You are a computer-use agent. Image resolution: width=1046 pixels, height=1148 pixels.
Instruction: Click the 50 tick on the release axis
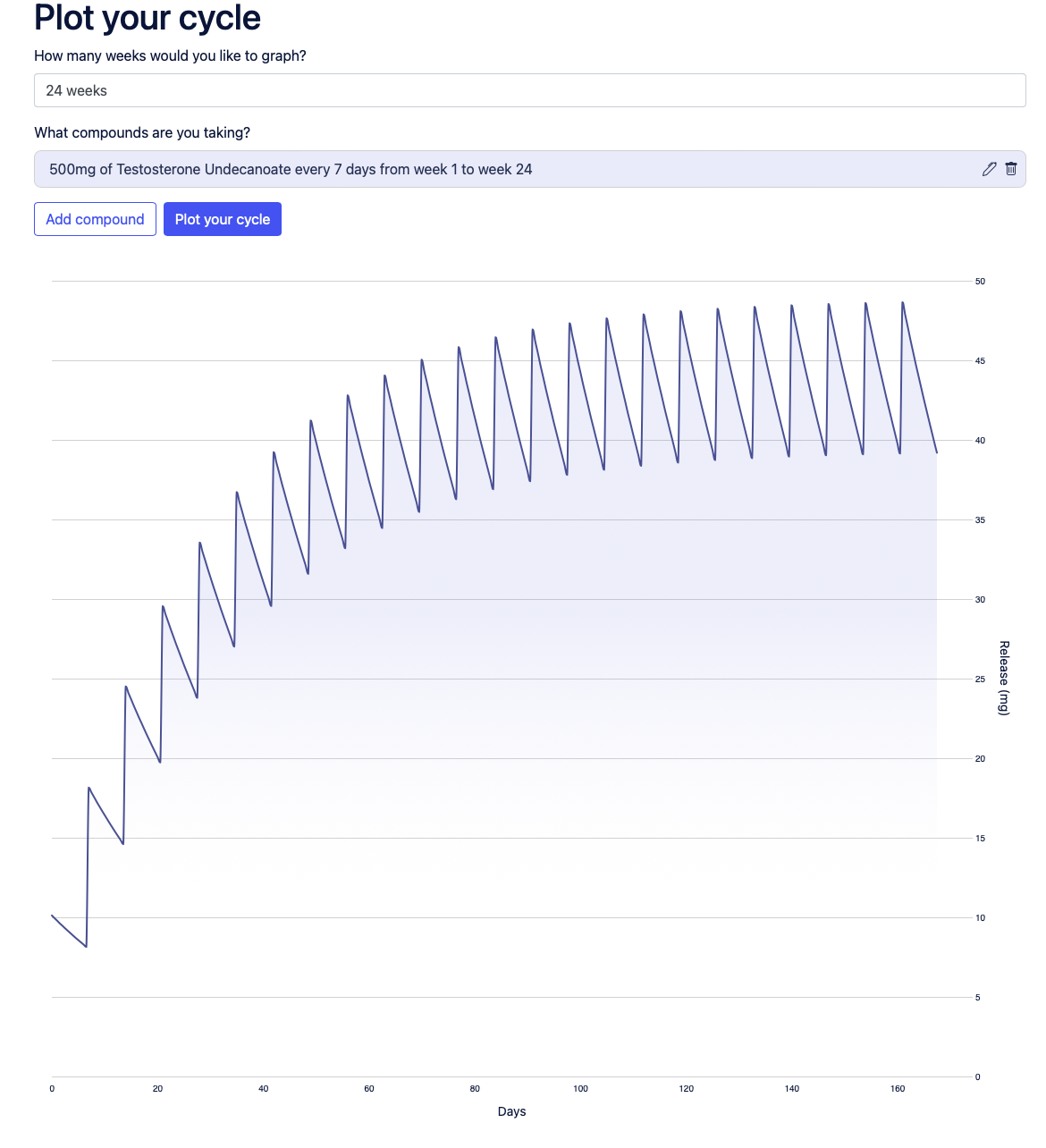point(980,282)
